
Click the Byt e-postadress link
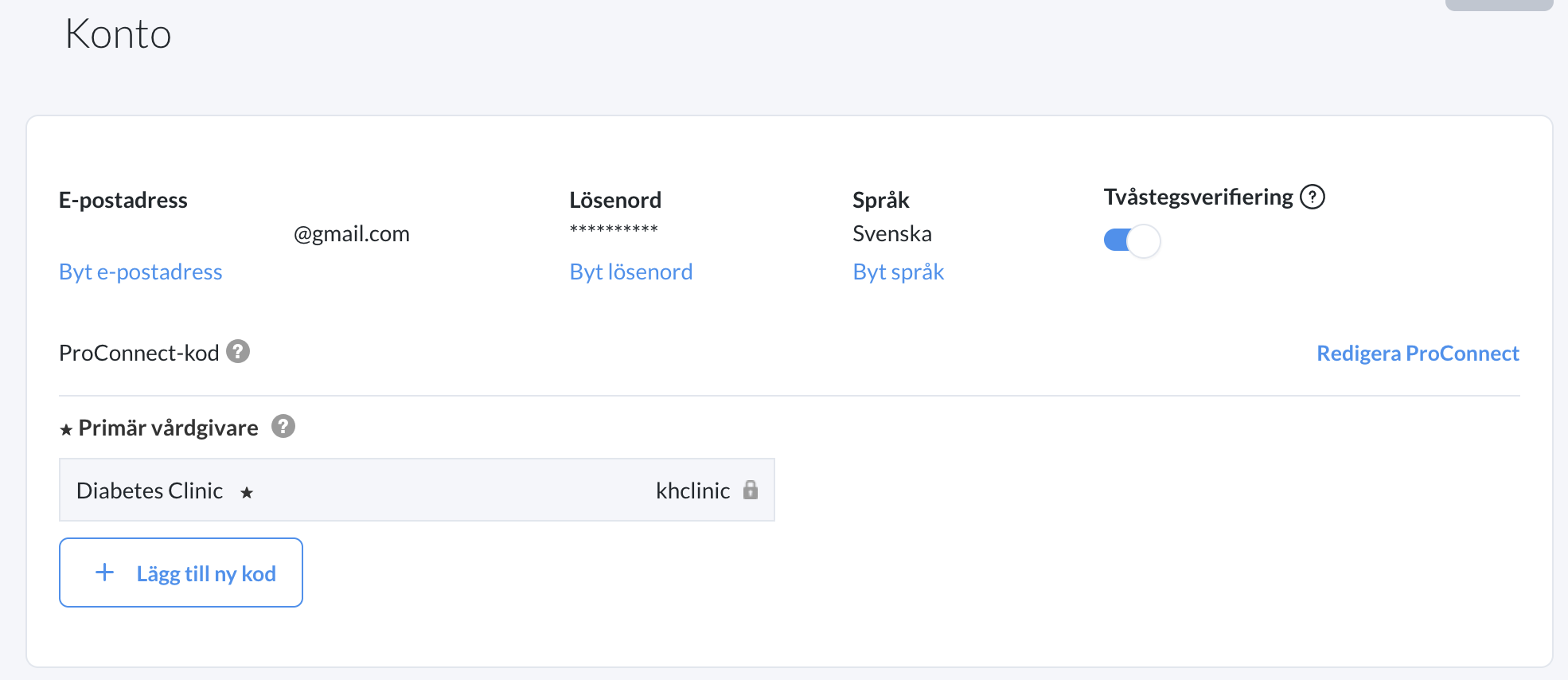coord(141,272)
